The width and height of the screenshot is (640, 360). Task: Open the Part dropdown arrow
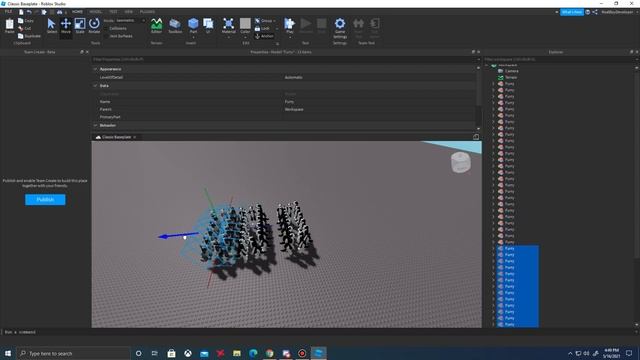point(193,37)
